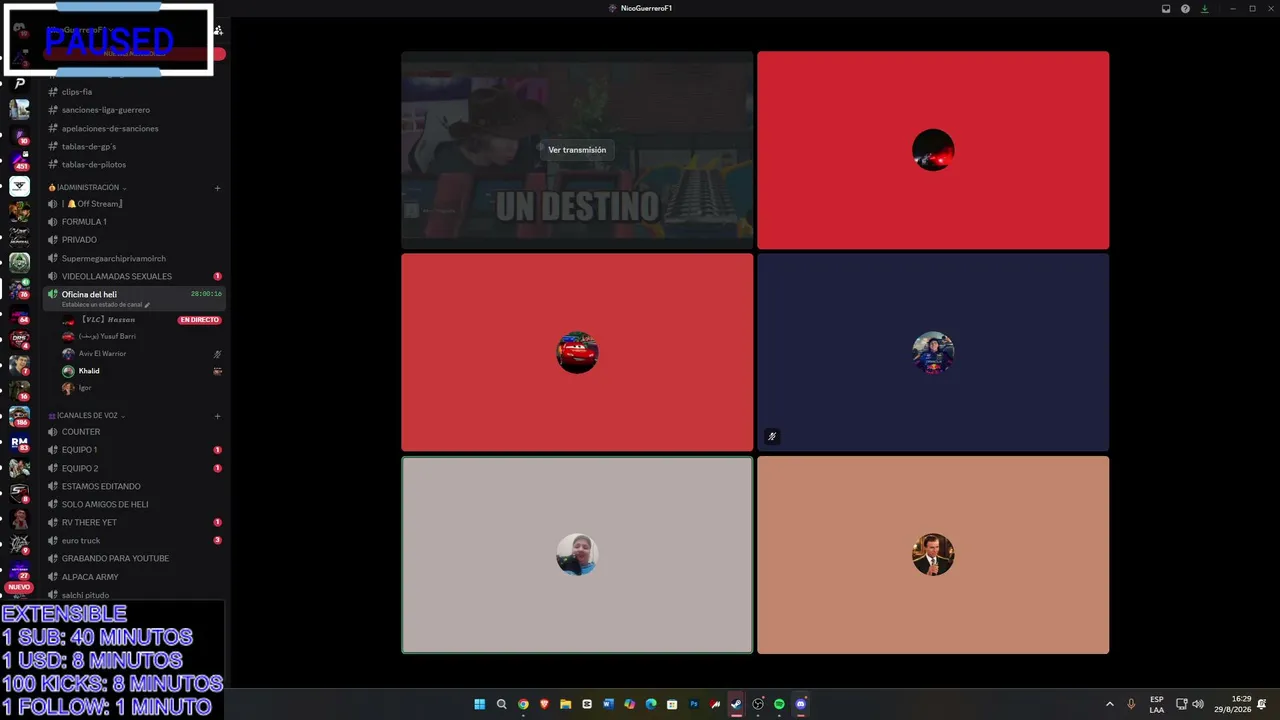
Task: Open Google Chrome from the taskbar
Action: point(523,704)
